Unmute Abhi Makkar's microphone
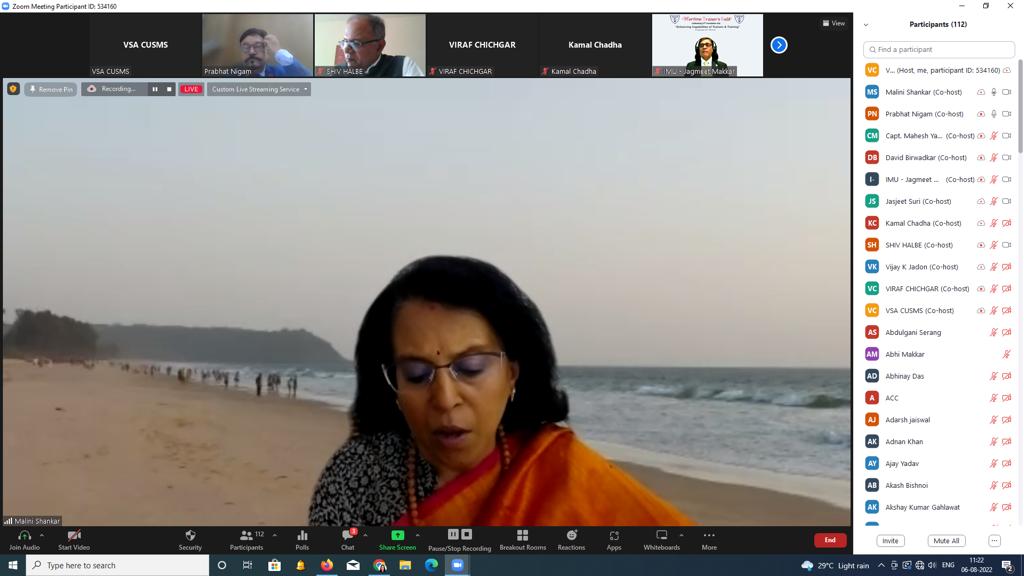The width and height of the screenshot is (1024, 576). pos(1006,354)
